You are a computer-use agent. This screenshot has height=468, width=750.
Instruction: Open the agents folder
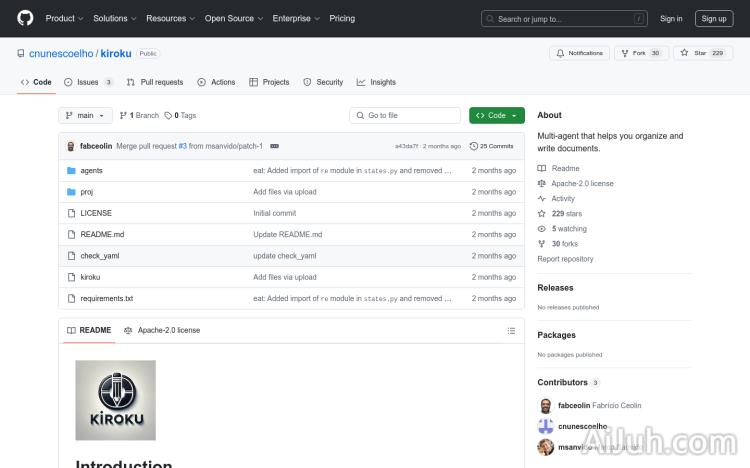coord(91,171)
